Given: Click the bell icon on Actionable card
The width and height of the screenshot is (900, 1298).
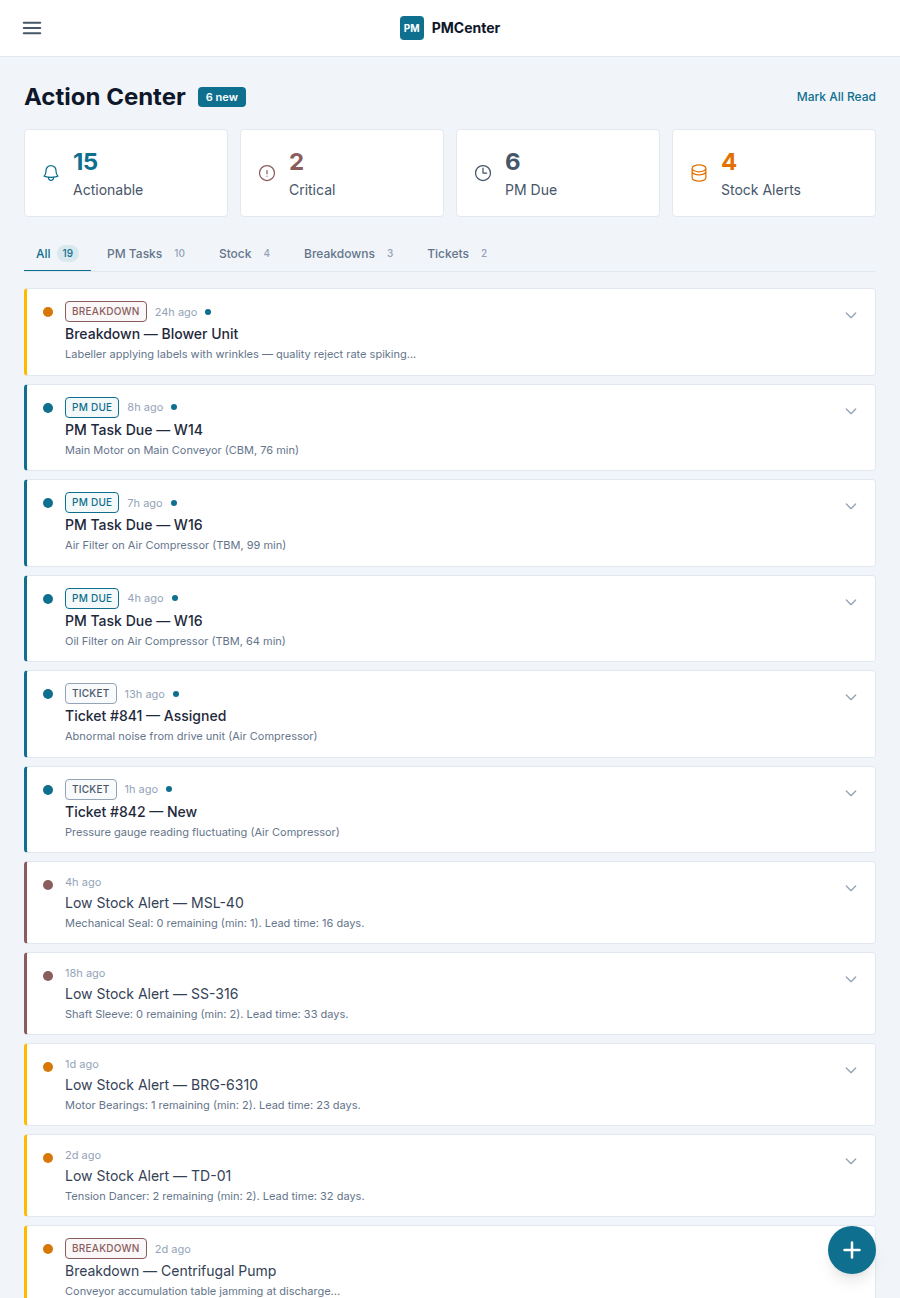Looking at the screenshot, I should [51, 173].
